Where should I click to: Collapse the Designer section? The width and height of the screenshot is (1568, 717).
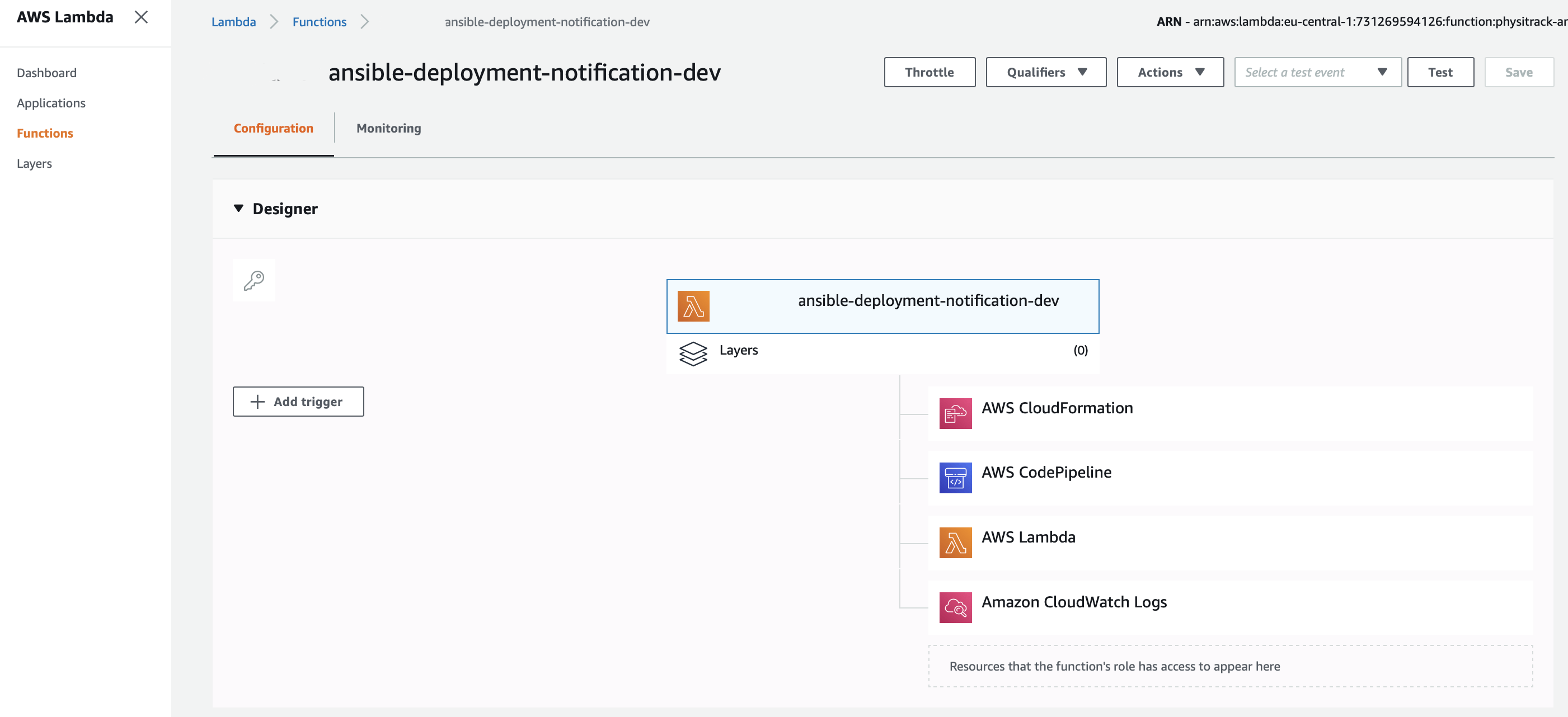(x=238, y=209)
